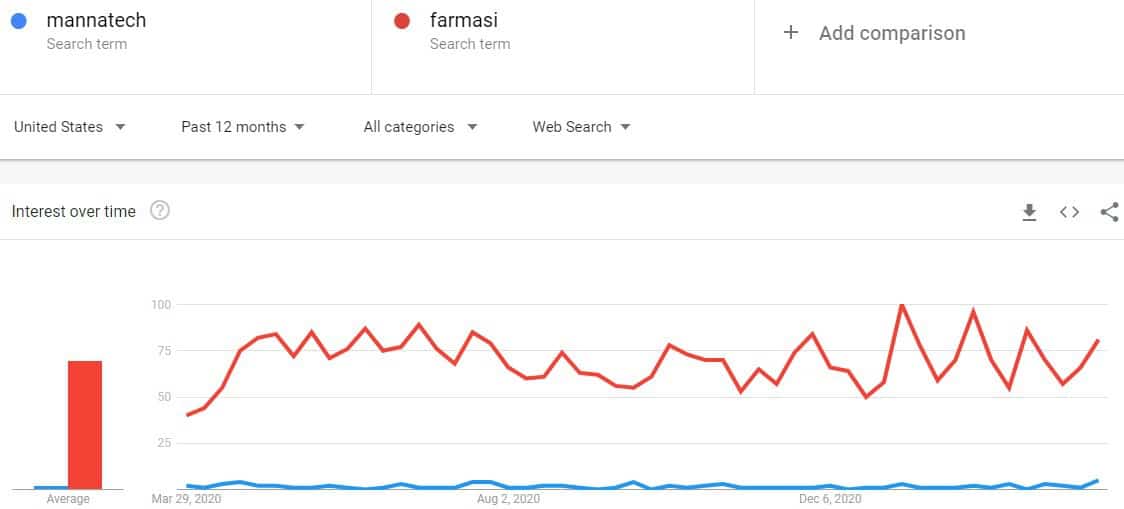
Task: Open the embed code icon
Action: 1070,212
